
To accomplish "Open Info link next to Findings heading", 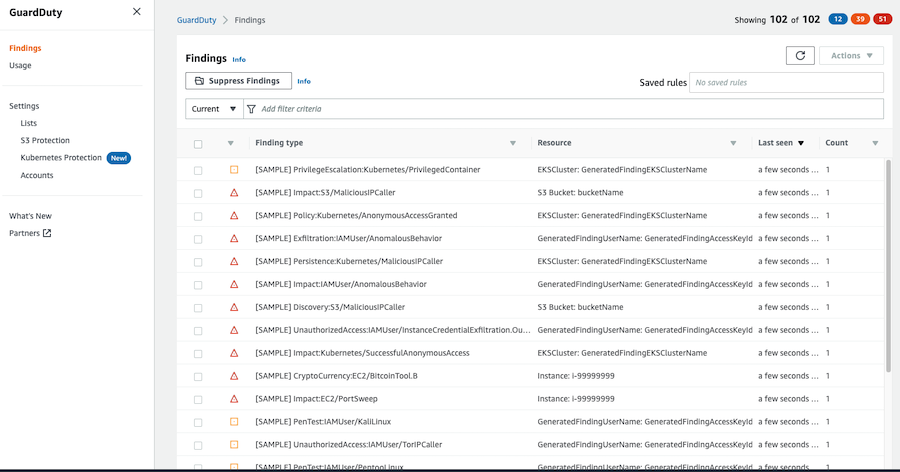I will 239,60.
